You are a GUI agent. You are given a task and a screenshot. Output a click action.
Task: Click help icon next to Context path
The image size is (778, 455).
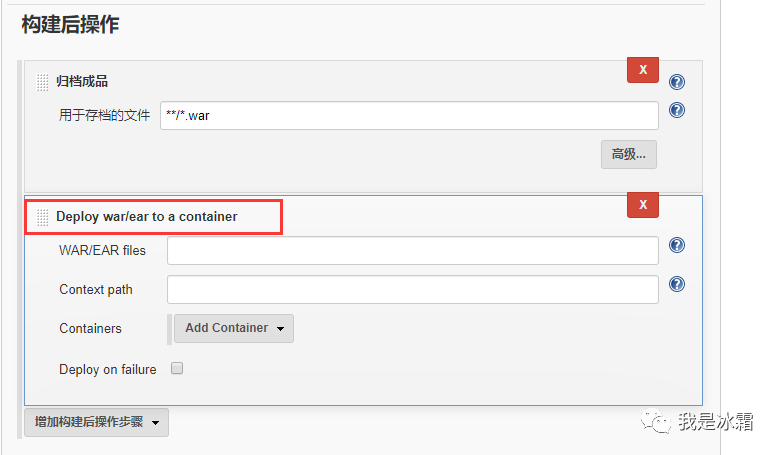(677, 284)
